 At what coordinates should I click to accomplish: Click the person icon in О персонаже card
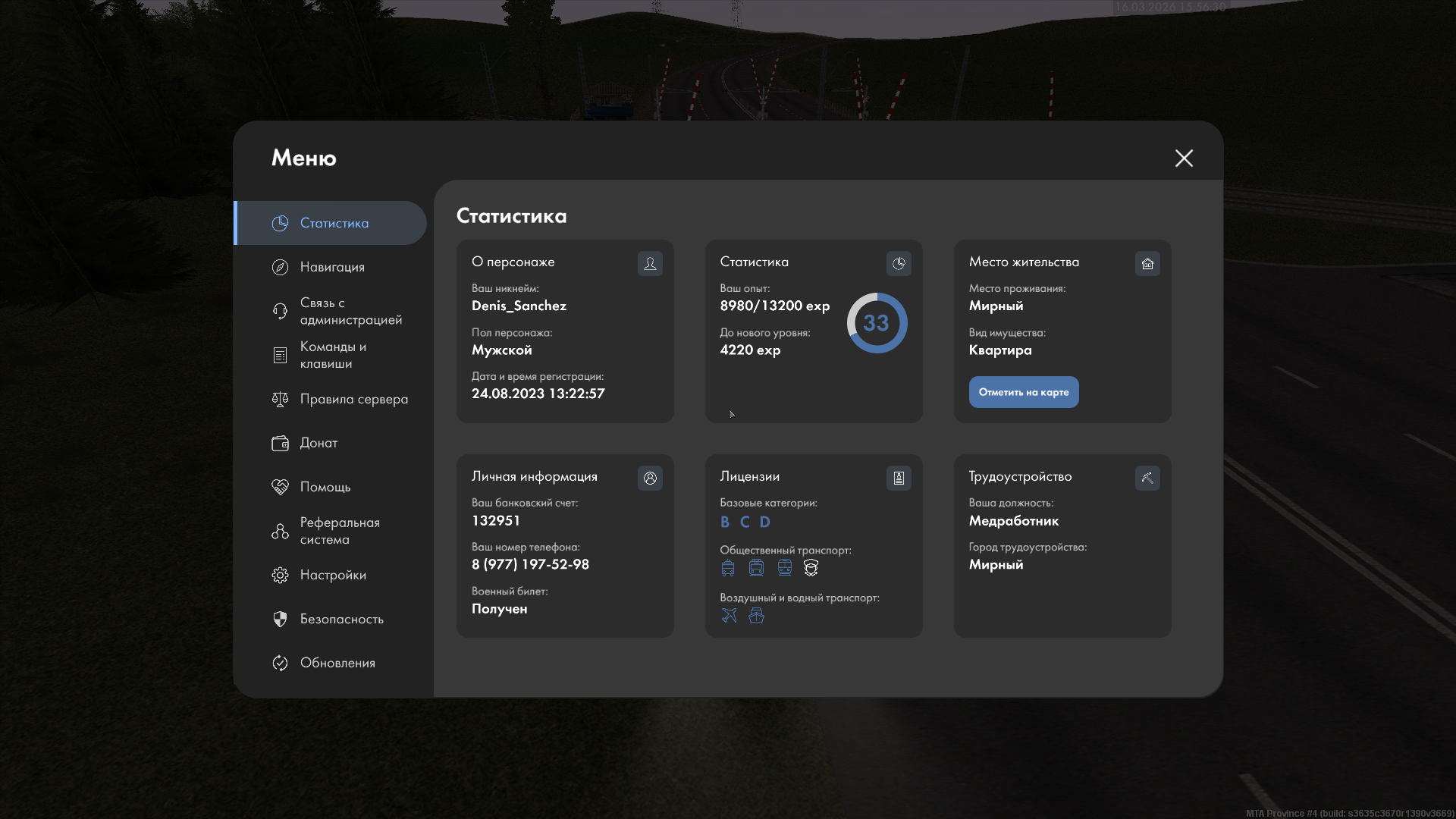point(650,263)
